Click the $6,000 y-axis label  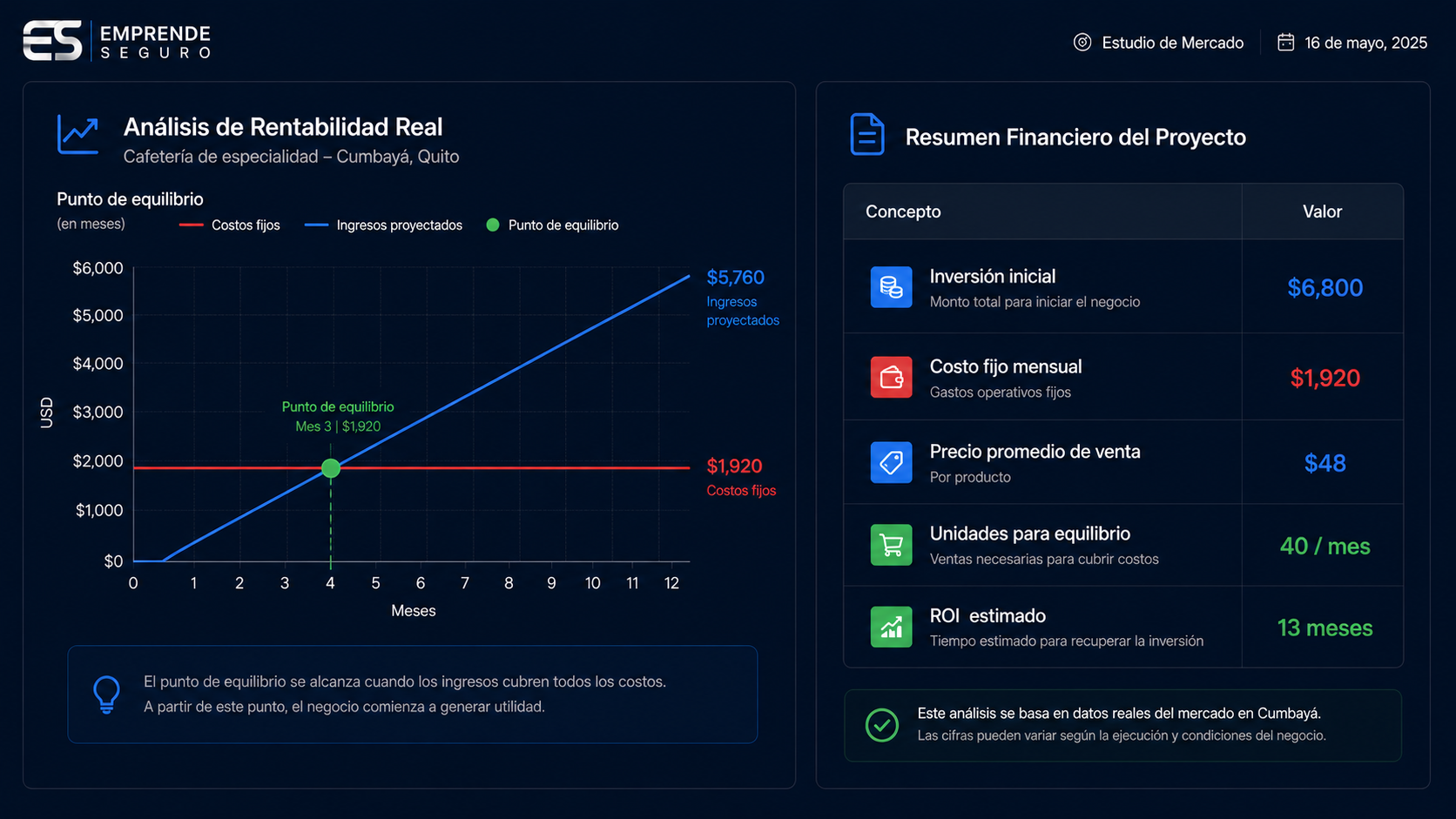[x=98, y=268]
